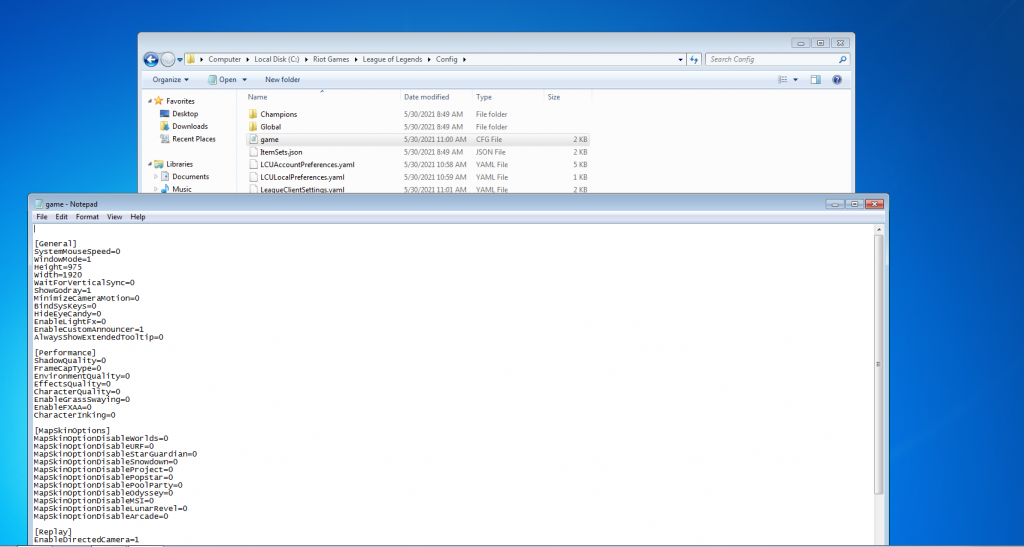Screen dimensions: 1024x547
Task: Collapse the Favorites group in navigation pane
Action: (x=149, y=101)
